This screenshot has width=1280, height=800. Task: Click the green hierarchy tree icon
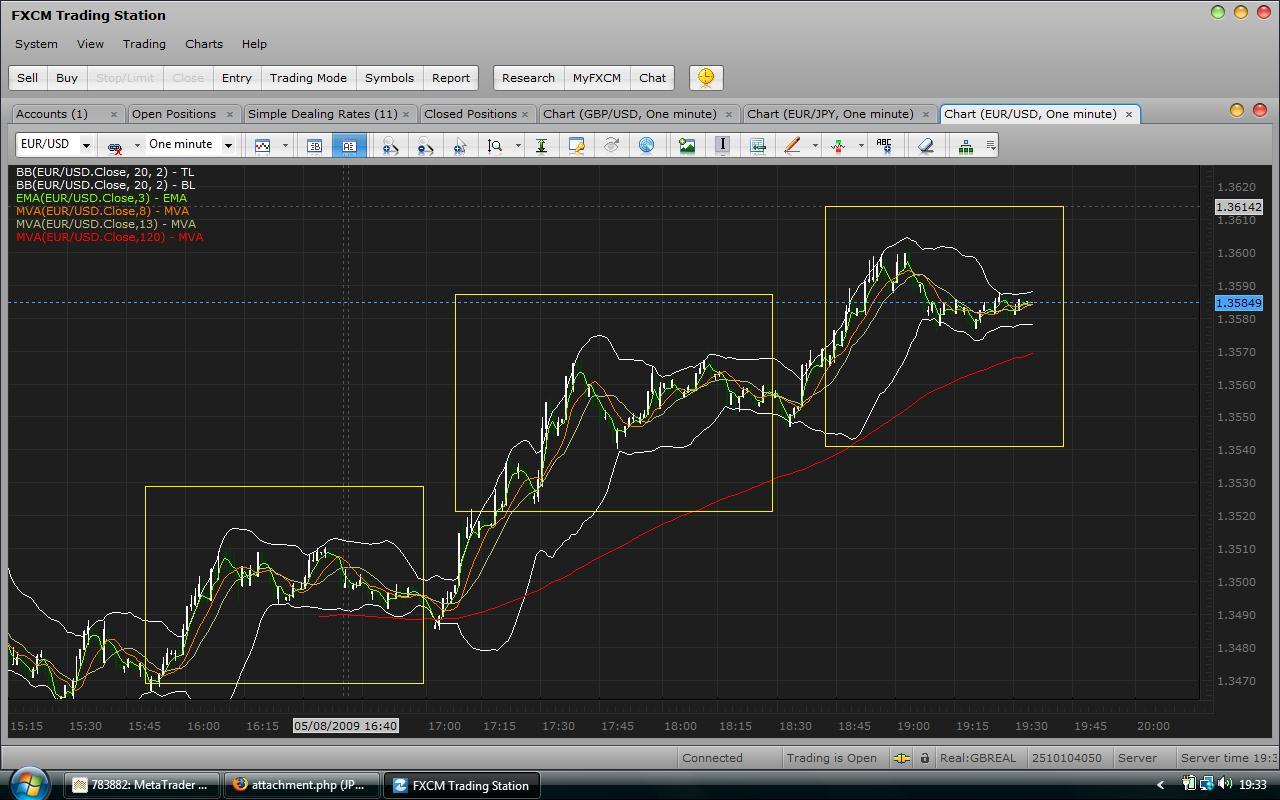(965, 146)
